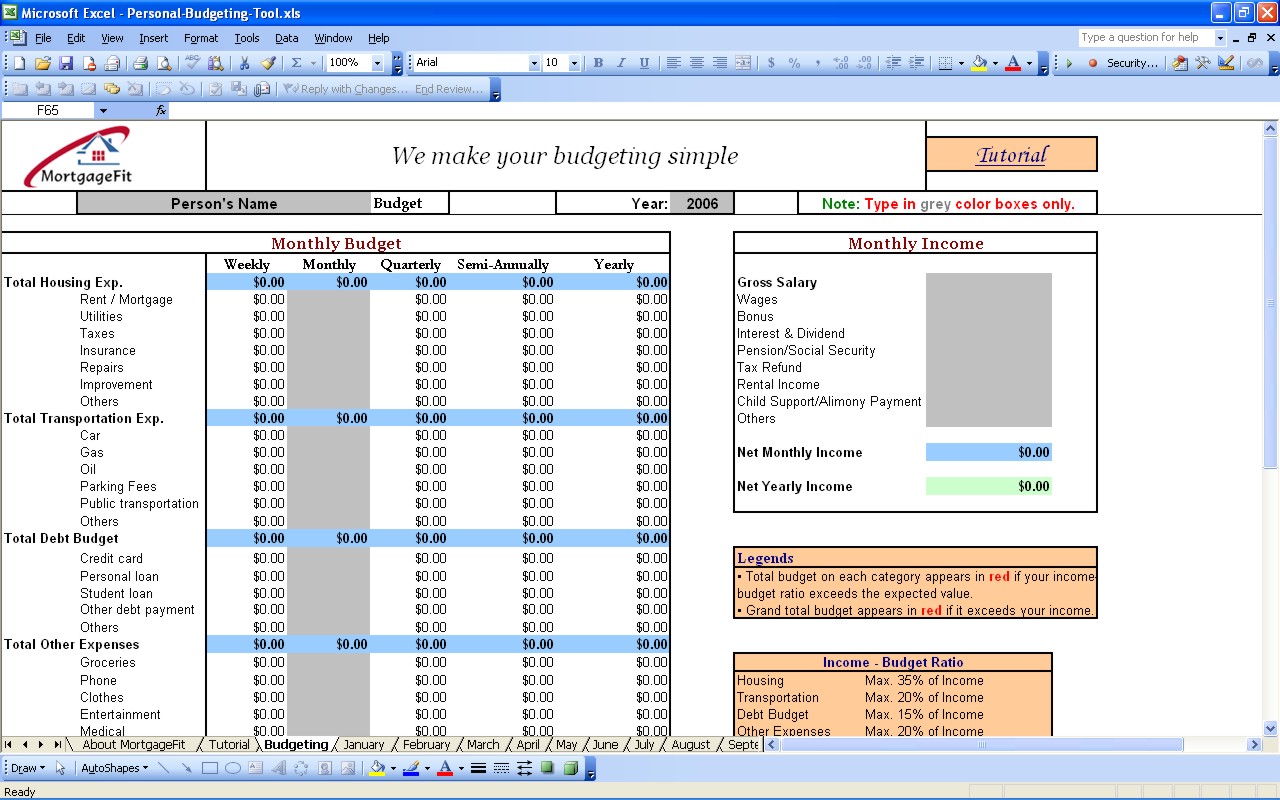Click the Format Painter brush icon
The height and width of the screenshot is (800, 1280).
point(268,63)
